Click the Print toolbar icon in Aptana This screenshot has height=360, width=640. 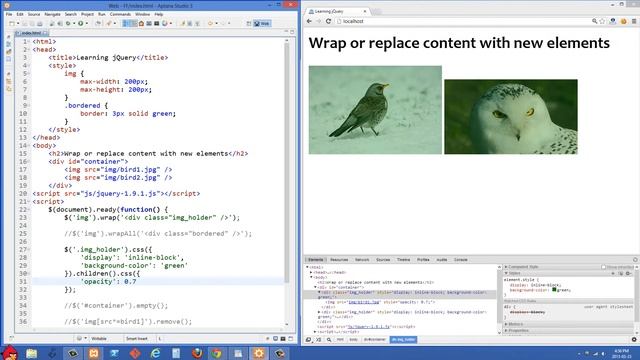click(x=40, y=24)
